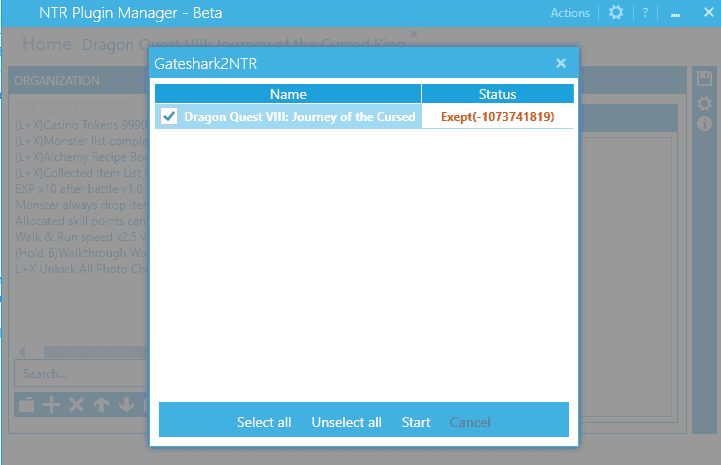Click the move down arrow icon

pos(126,405)
